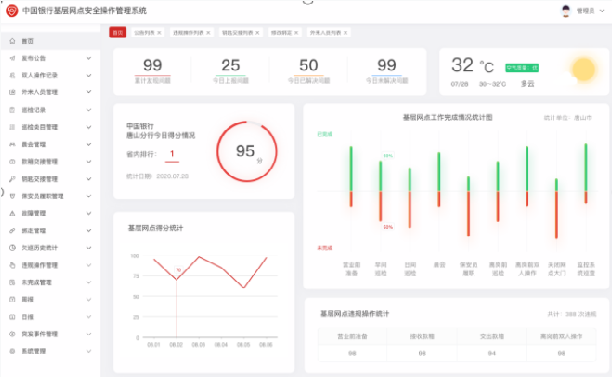Open 违规操作管理 in the sidebar menu
This screenshot has width=612, height=377.
[50, 265]
